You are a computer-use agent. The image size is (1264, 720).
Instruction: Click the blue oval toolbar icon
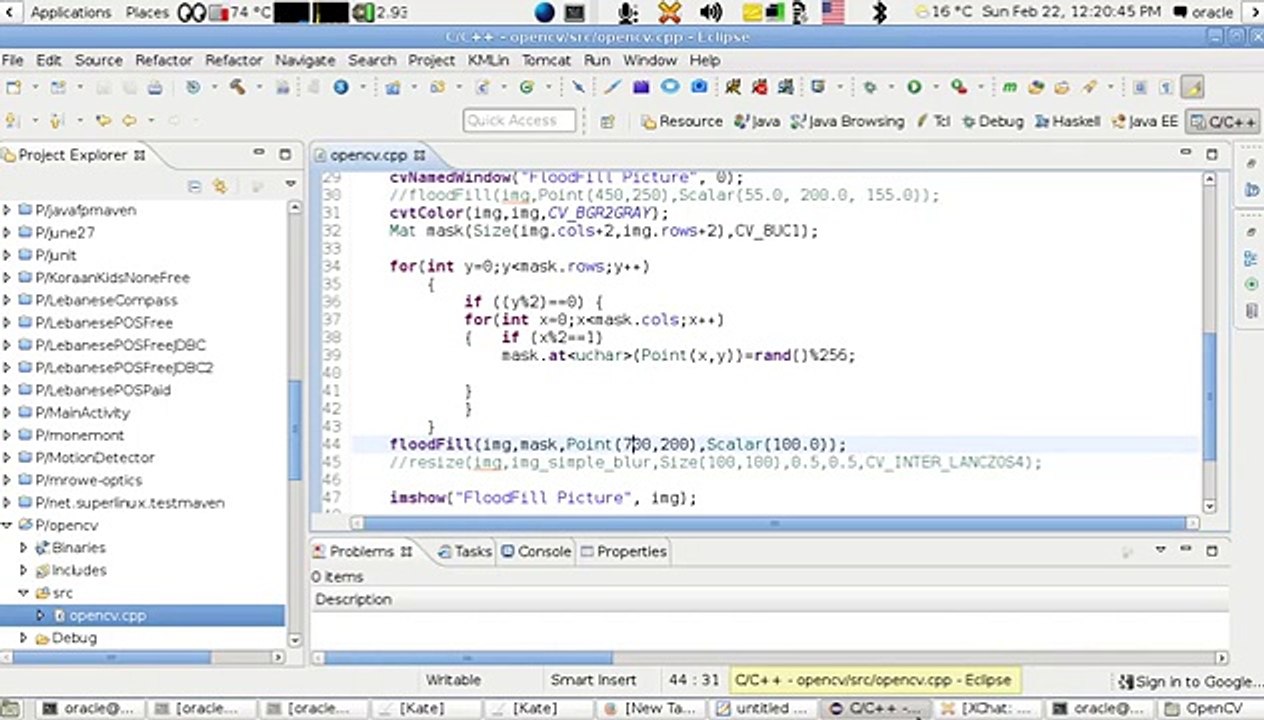[x=671, y=88]
